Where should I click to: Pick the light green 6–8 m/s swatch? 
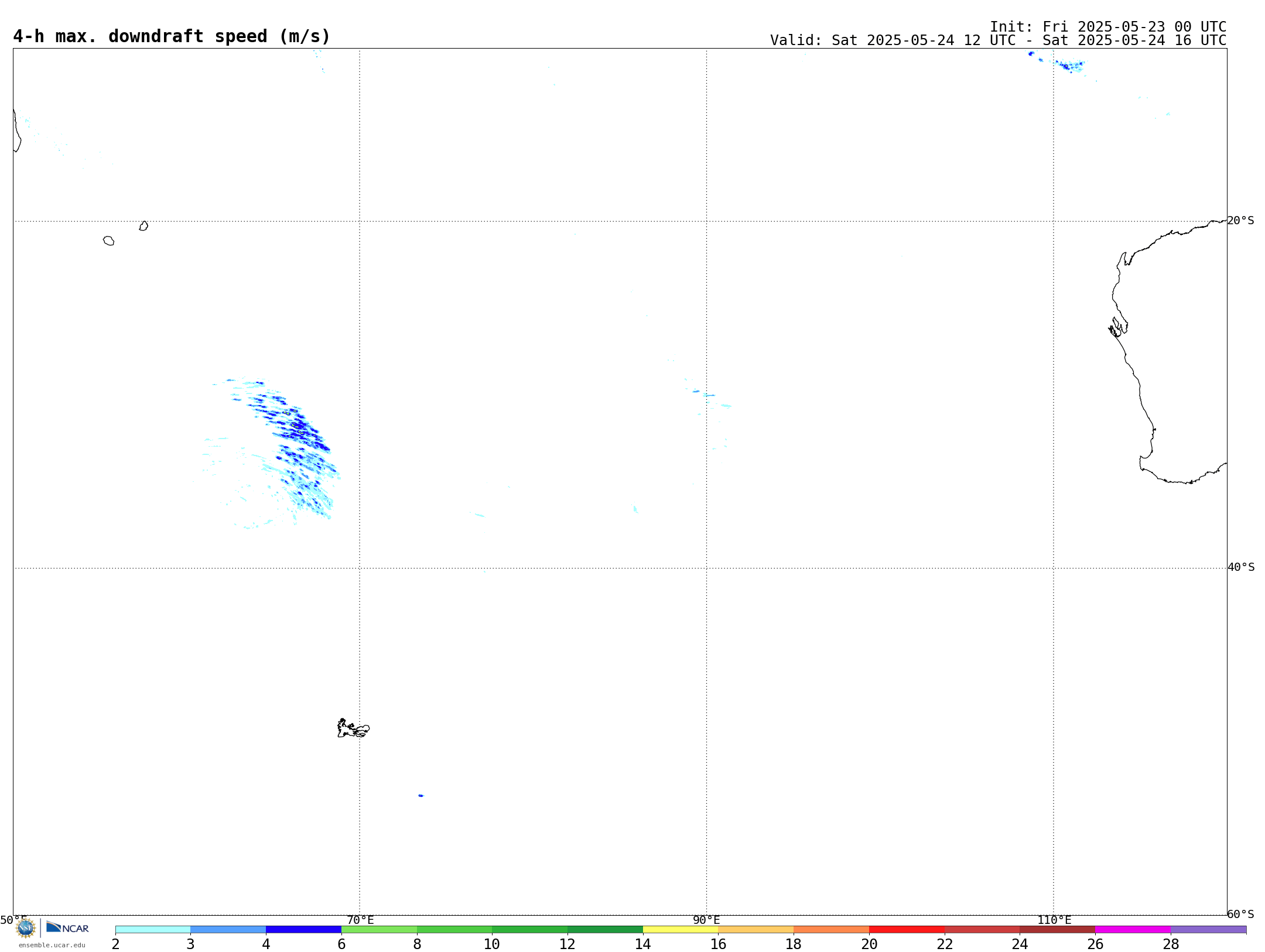pos(379,929)
